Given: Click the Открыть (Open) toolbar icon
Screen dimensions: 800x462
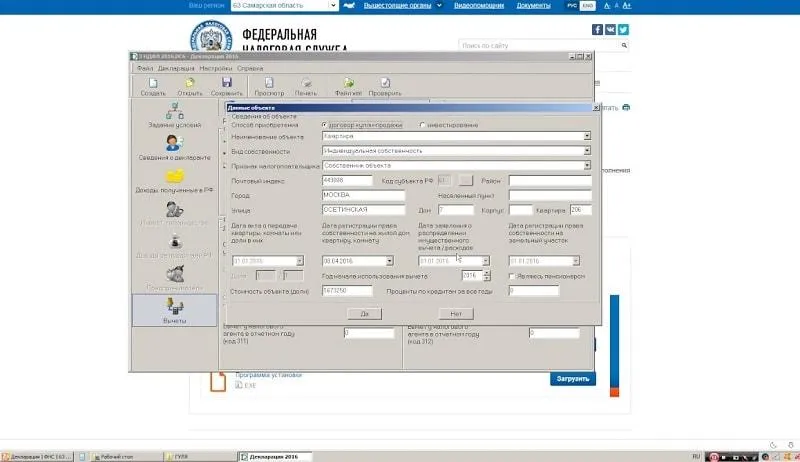Looking at the screenshot, I should click(x=190, y=85).
